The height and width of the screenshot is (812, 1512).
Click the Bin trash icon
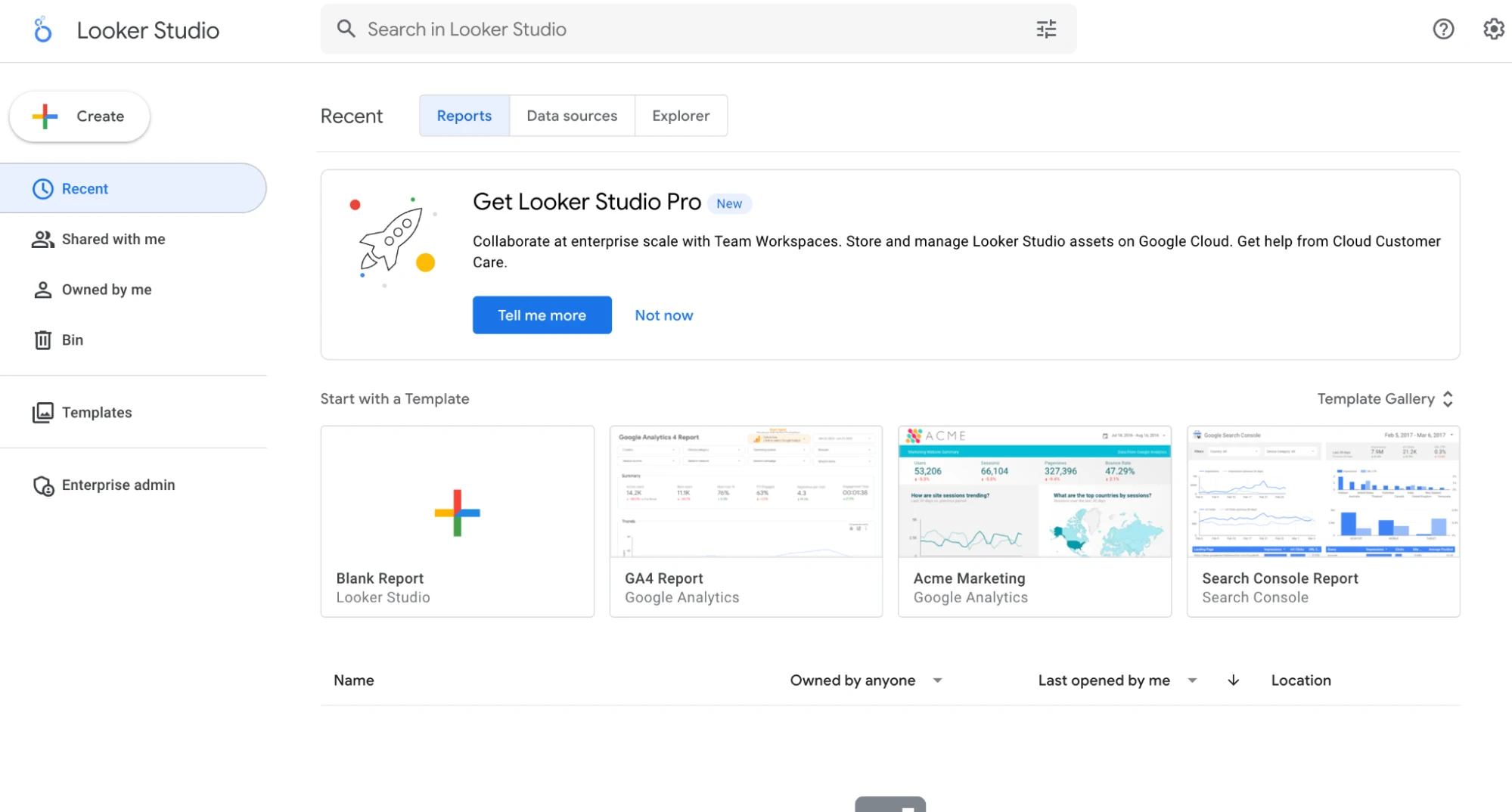[43, 340]
